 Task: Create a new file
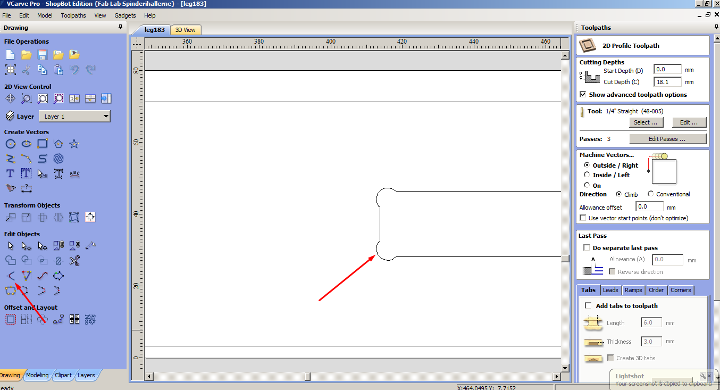pos(10,55)
